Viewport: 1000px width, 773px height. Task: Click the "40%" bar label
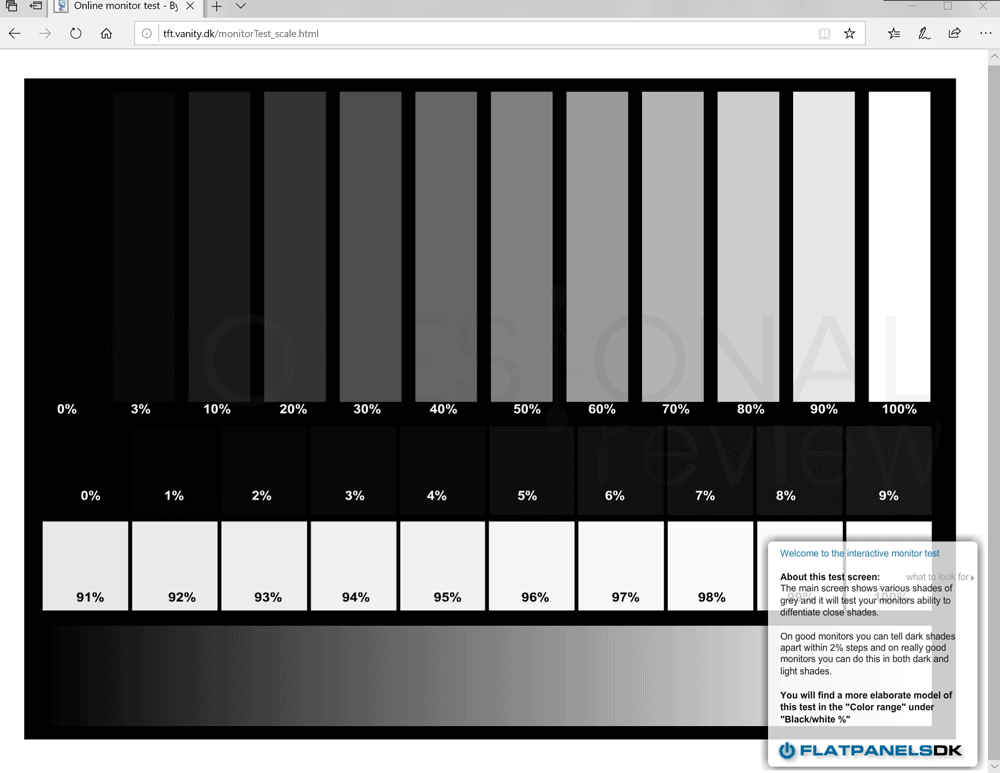click(x=443, y=409)
